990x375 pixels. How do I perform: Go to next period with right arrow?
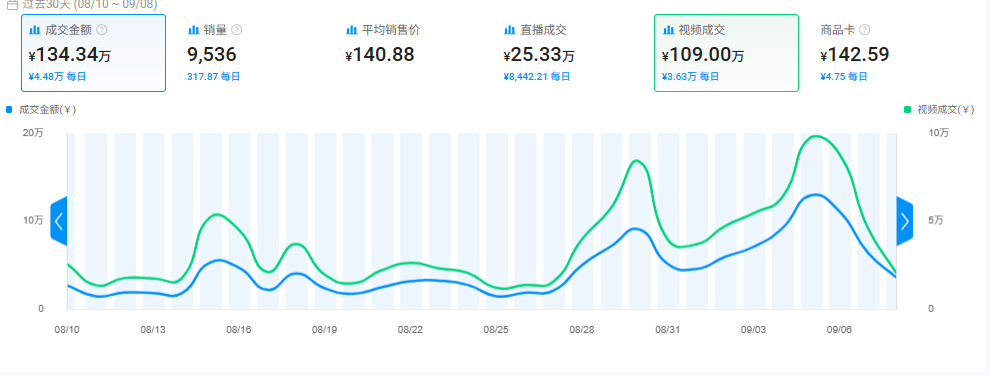905,221
